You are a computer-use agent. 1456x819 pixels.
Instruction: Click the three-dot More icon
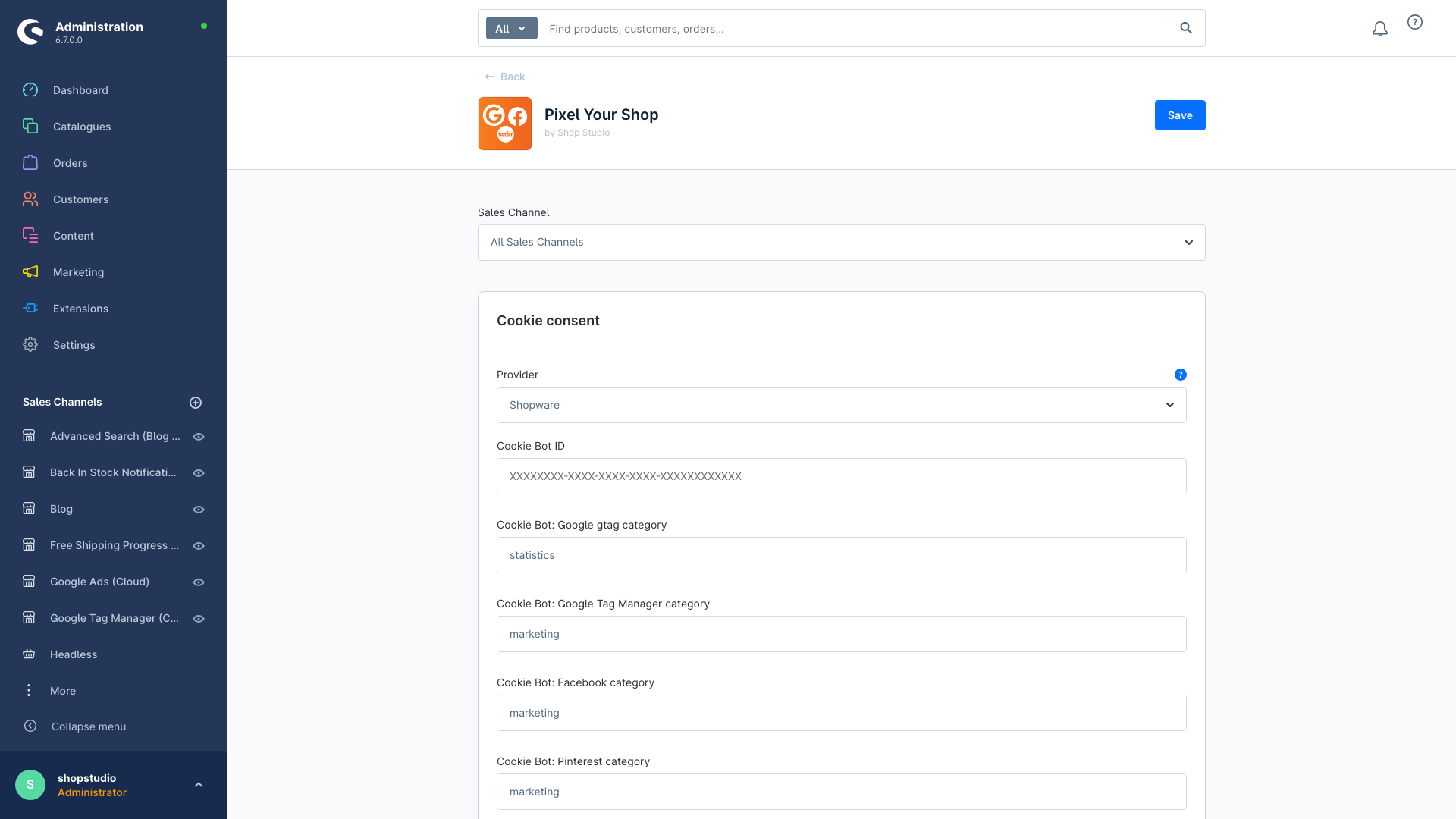point(29,691)
